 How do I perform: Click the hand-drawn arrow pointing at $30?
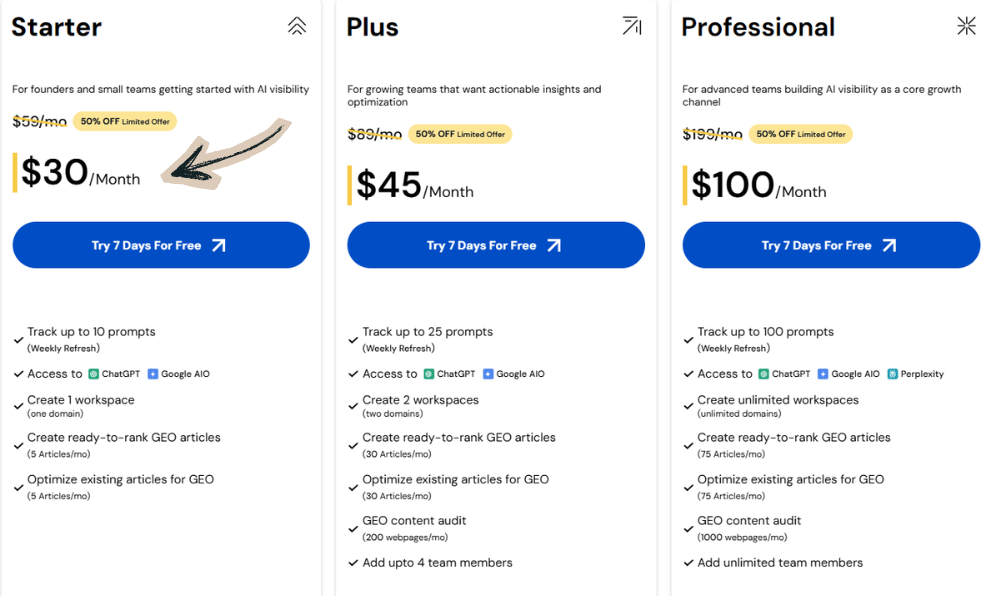coord(218,155)
